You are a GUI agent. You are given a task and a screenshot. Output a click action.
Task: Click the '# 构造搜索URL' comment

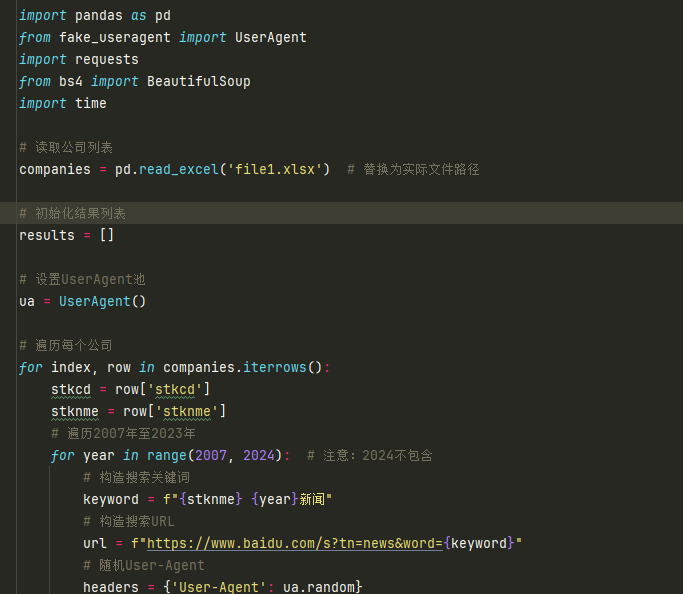[129, 522]
